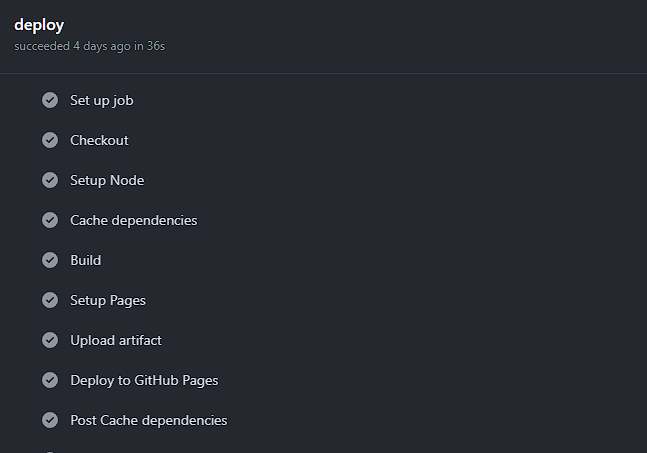The width and height of the screenshot is (647, 453).
Task: Show Deploy to GitHub Pages log output
Action: [x=144, y=380]
